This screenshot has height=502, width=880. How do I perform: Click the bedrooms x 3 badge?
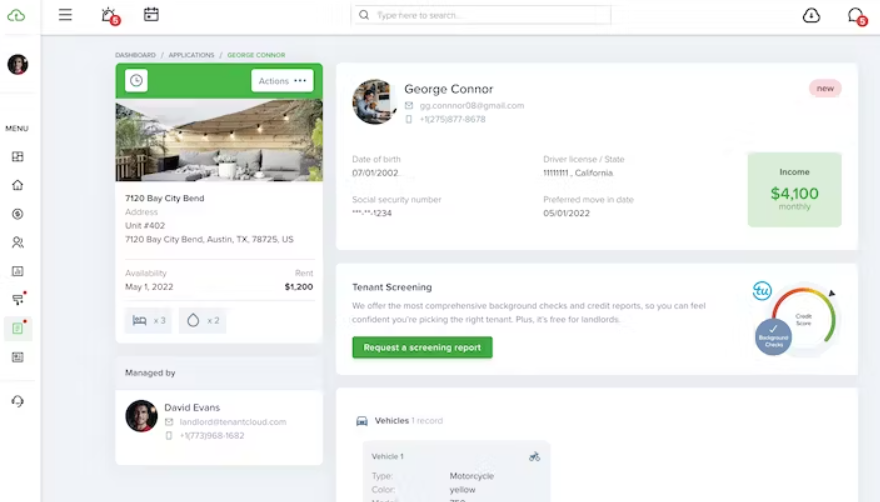point(149,321)
